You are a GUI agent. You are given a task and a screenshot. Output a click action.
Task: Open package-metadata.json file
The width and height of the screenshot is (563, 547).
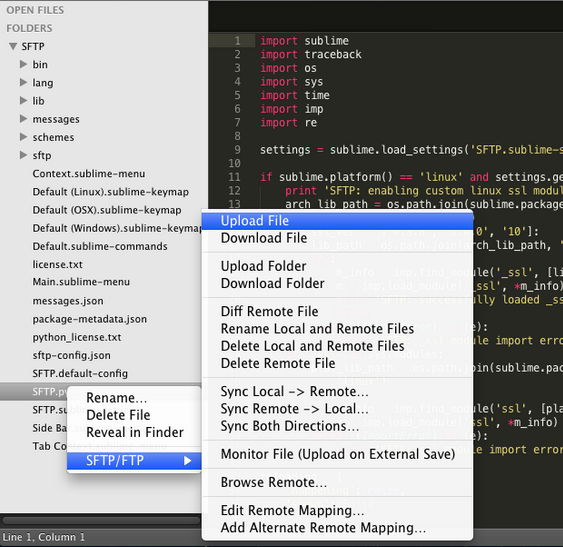(89, 319)
